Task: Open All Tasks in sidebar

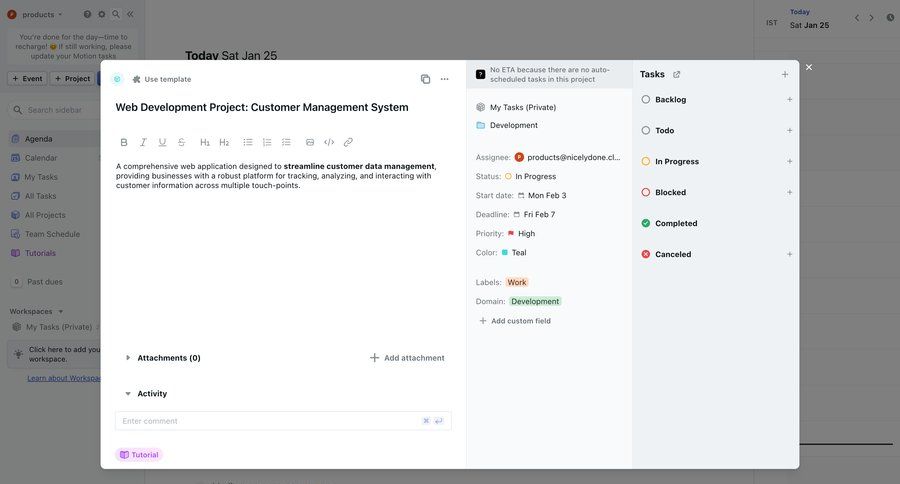Action: (x=40, y=196)
